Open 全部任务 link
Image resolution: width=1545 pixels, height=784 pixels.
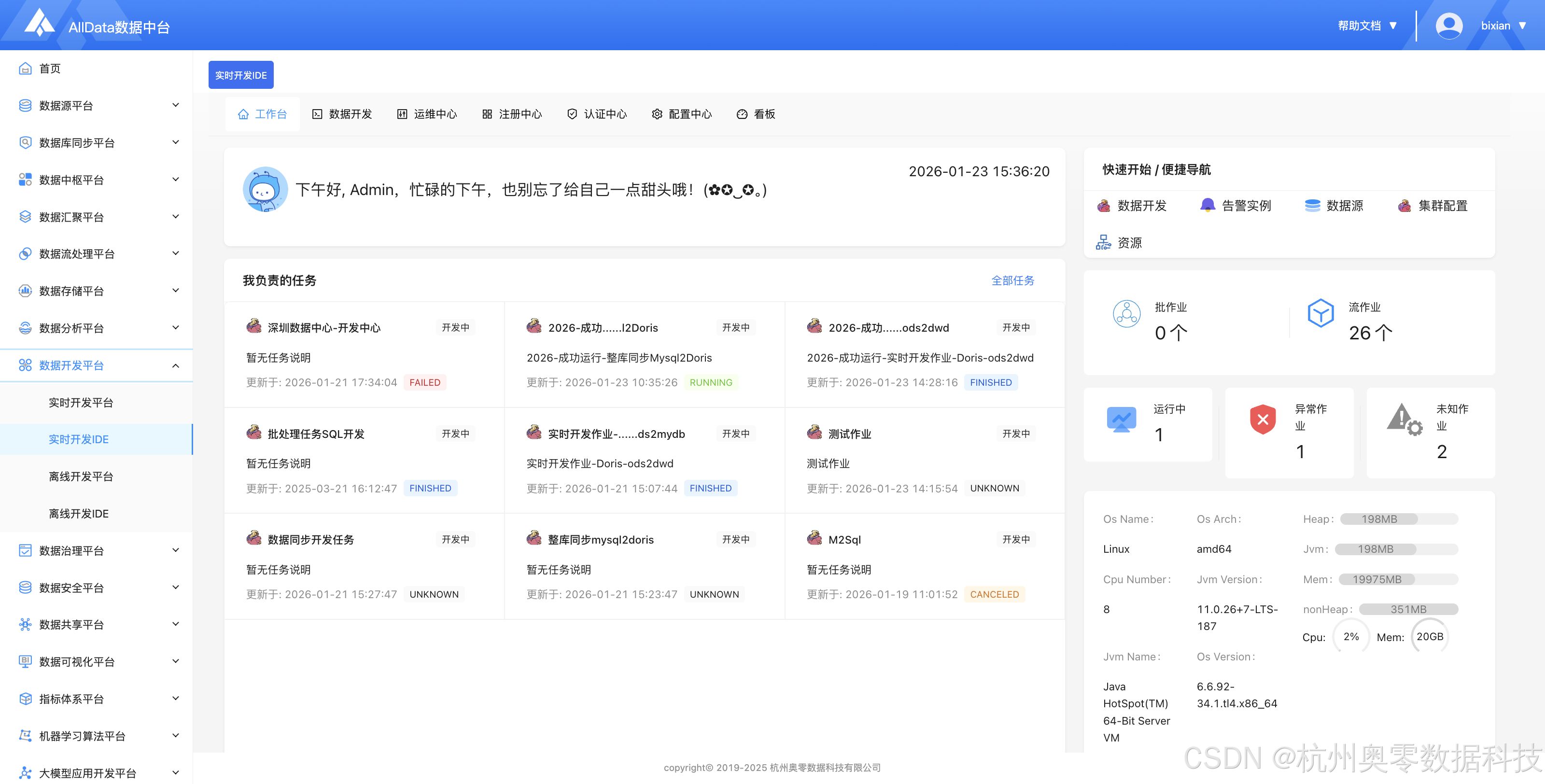point(1012,280)
